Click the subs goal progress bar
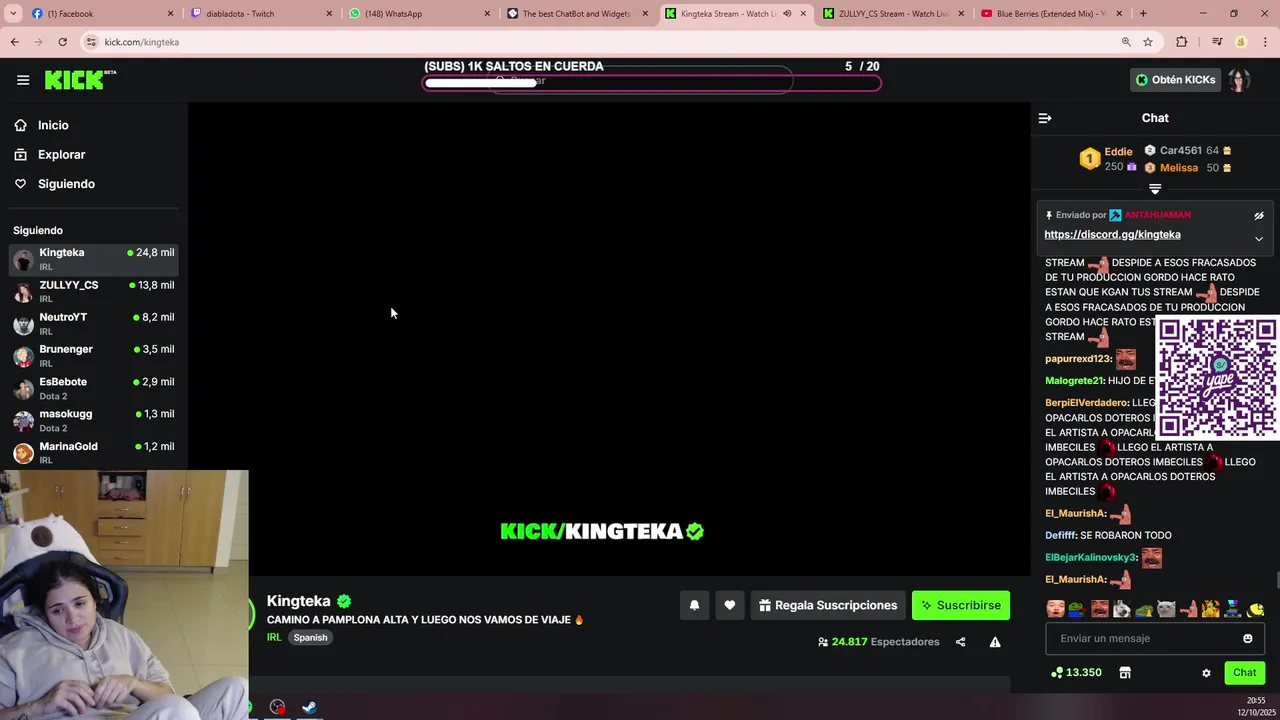This screenshot has width=1280, height=720. [652, 82]
